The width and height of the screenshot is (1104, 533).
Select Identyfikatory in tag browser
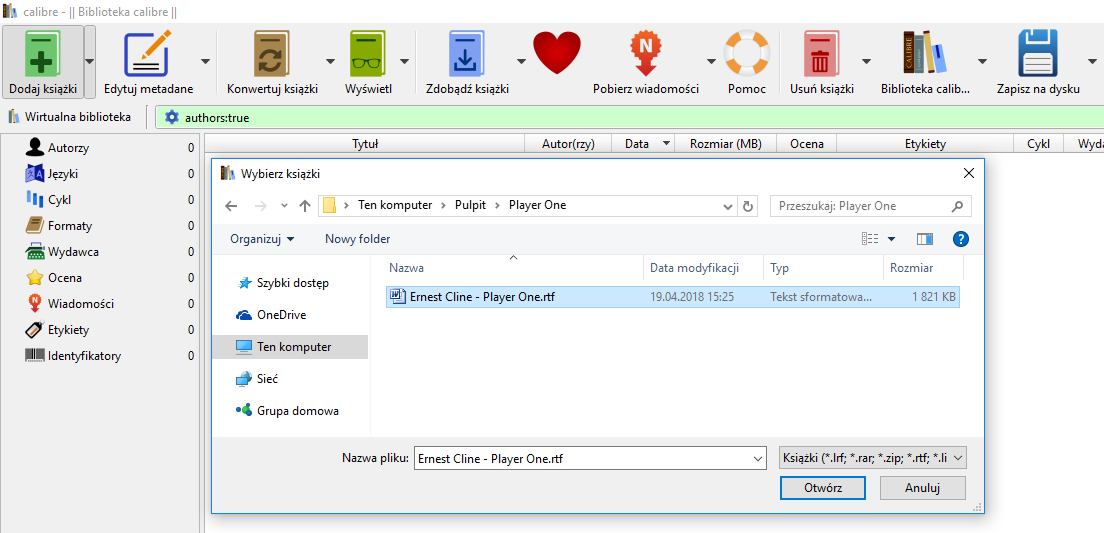[84, 356]
